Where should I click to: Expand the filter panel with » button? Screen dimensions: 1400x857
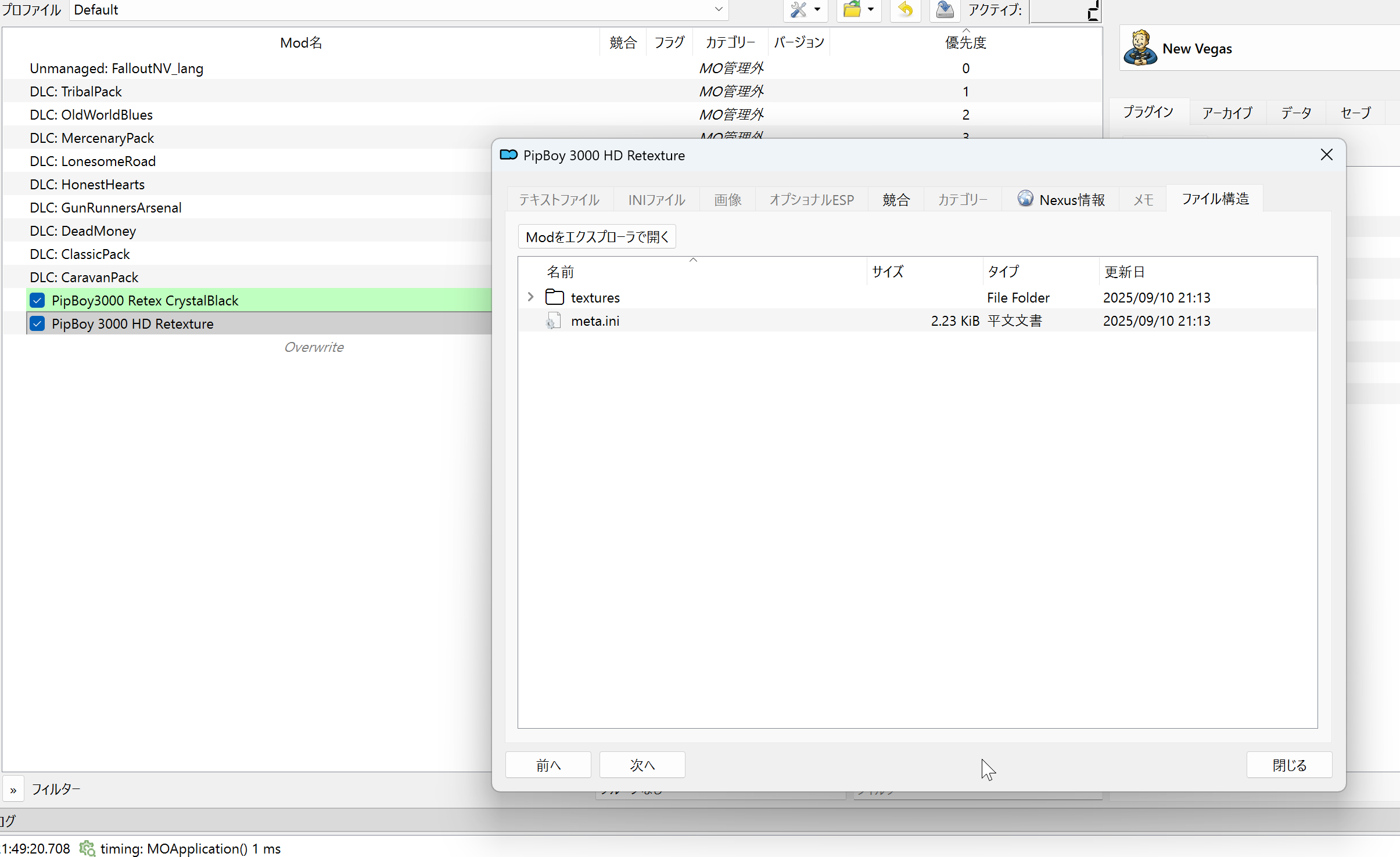[x=13, y=790]
